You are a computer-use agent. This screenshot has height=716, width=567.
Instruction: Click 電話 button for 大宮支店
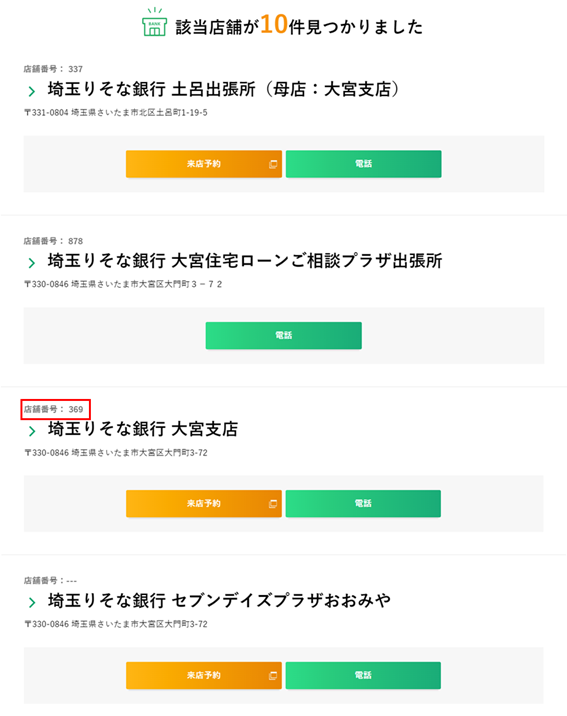(363, 504)
